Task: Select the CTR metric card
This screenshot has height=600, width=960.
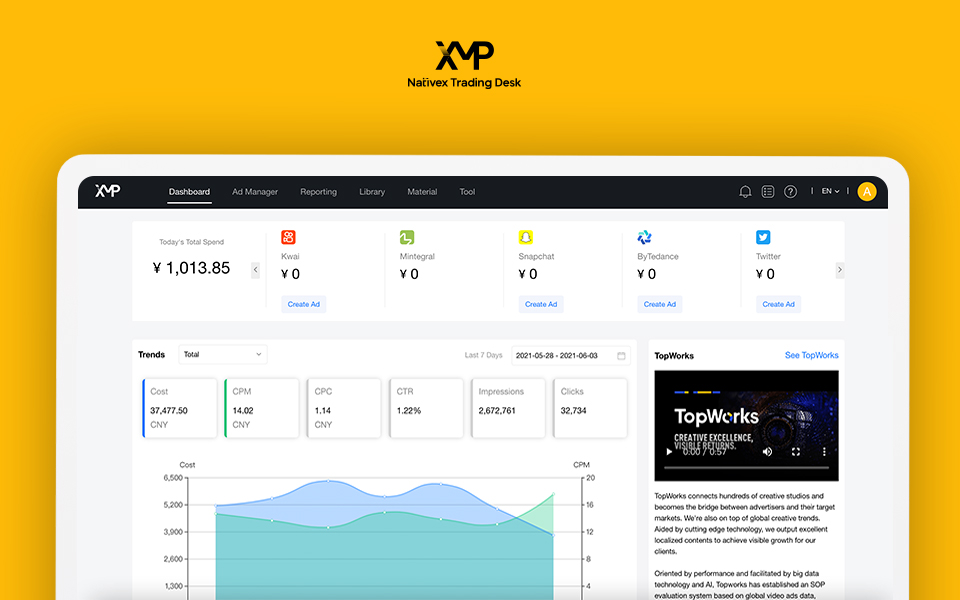Action: [x=426, y=408]
